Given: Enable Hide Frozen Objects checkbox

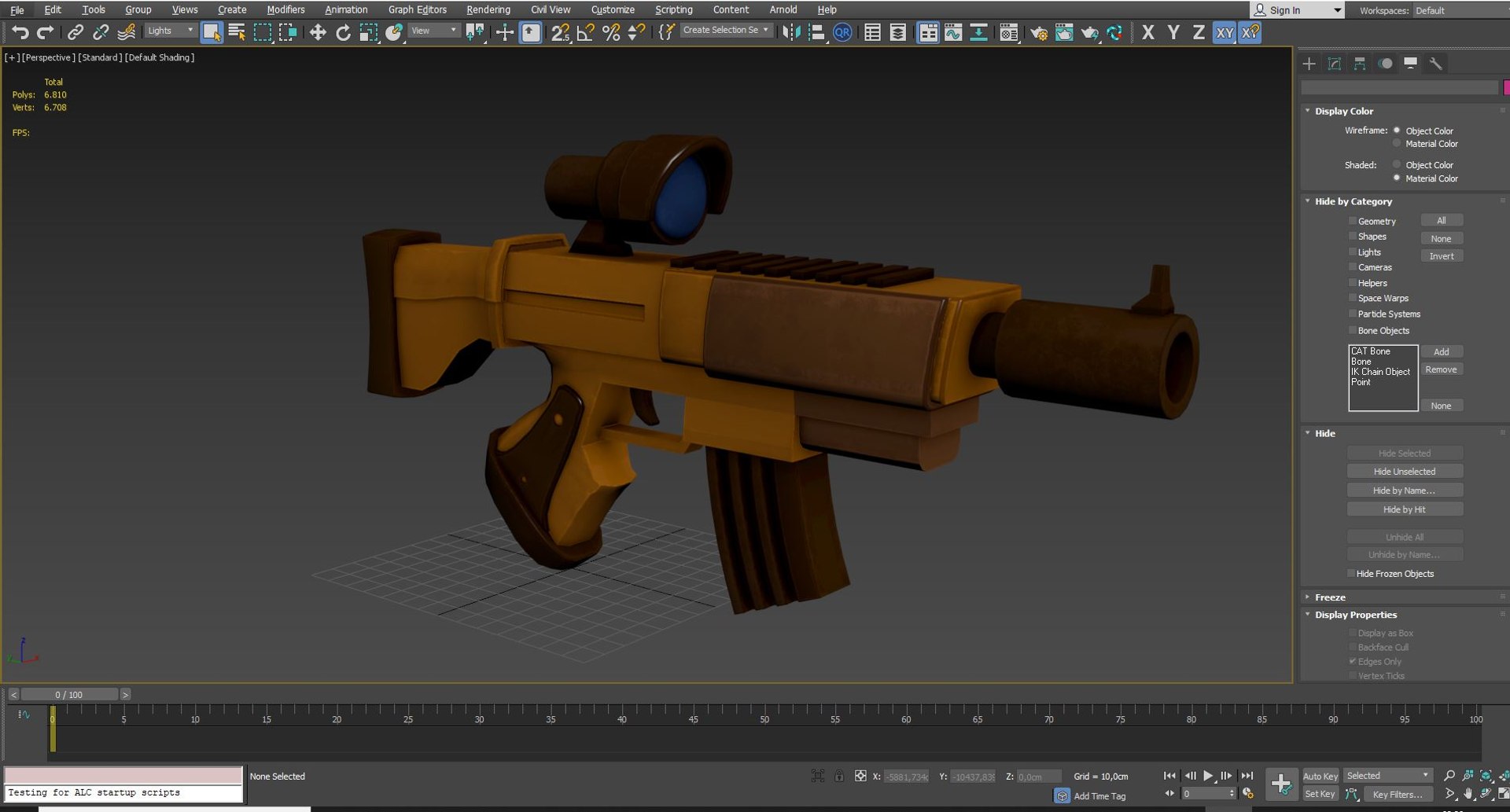Looking at the screenshot, I should point(1351,573).
